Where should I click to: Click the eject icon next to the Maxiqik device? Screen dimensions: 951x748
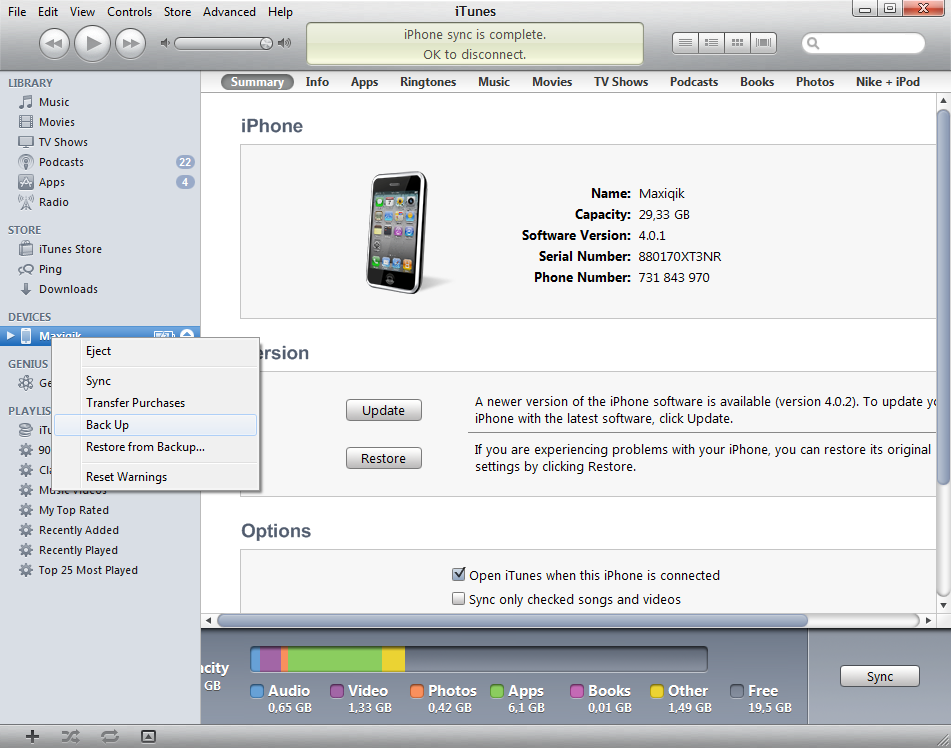187,334
